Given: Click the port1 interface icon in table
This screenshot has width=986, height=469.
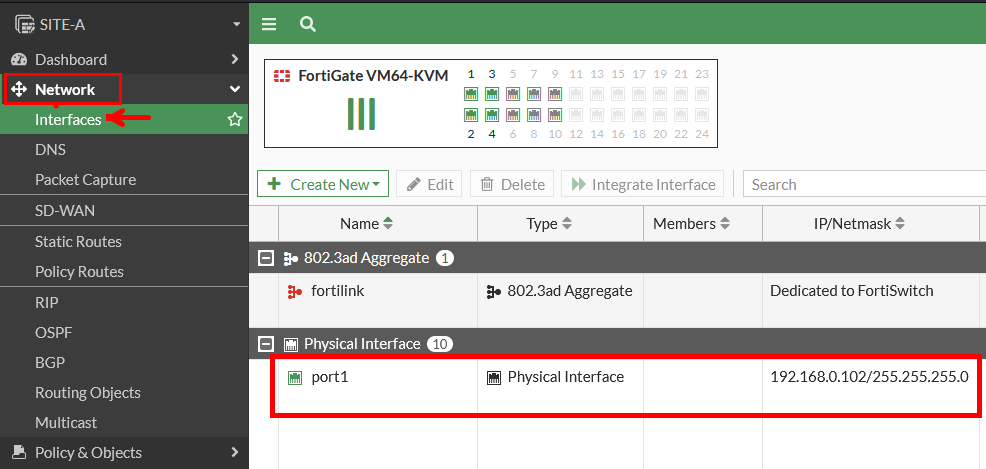Looking at the screenshot, I should coord(295,378).
